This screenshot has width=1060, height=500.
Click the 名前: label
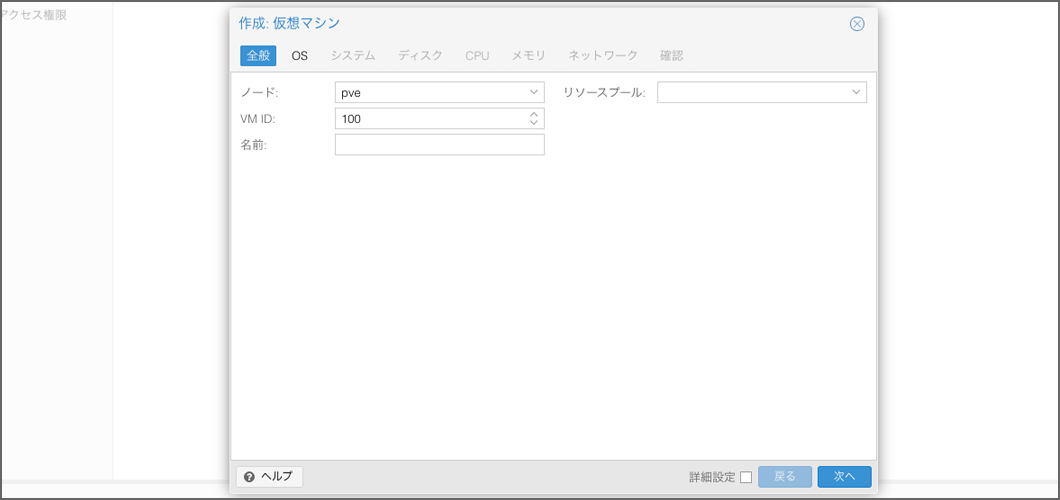point(254,144)
